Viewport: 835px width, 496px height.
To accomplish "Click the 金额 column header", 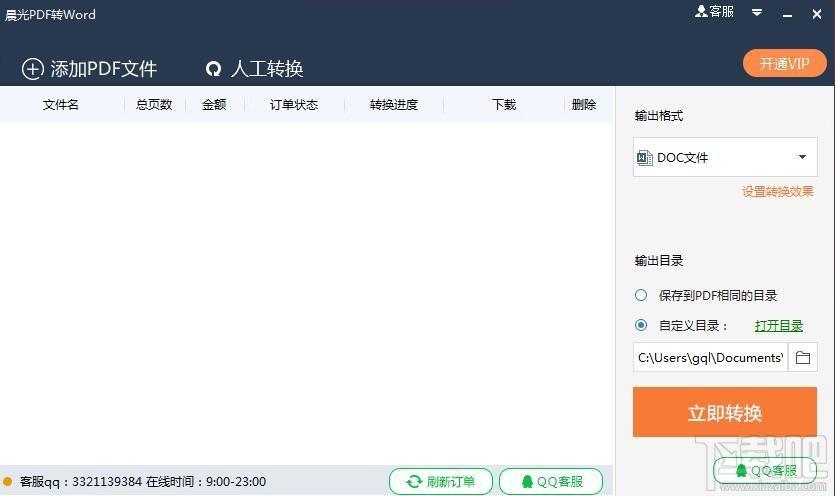I will [214, 104].
